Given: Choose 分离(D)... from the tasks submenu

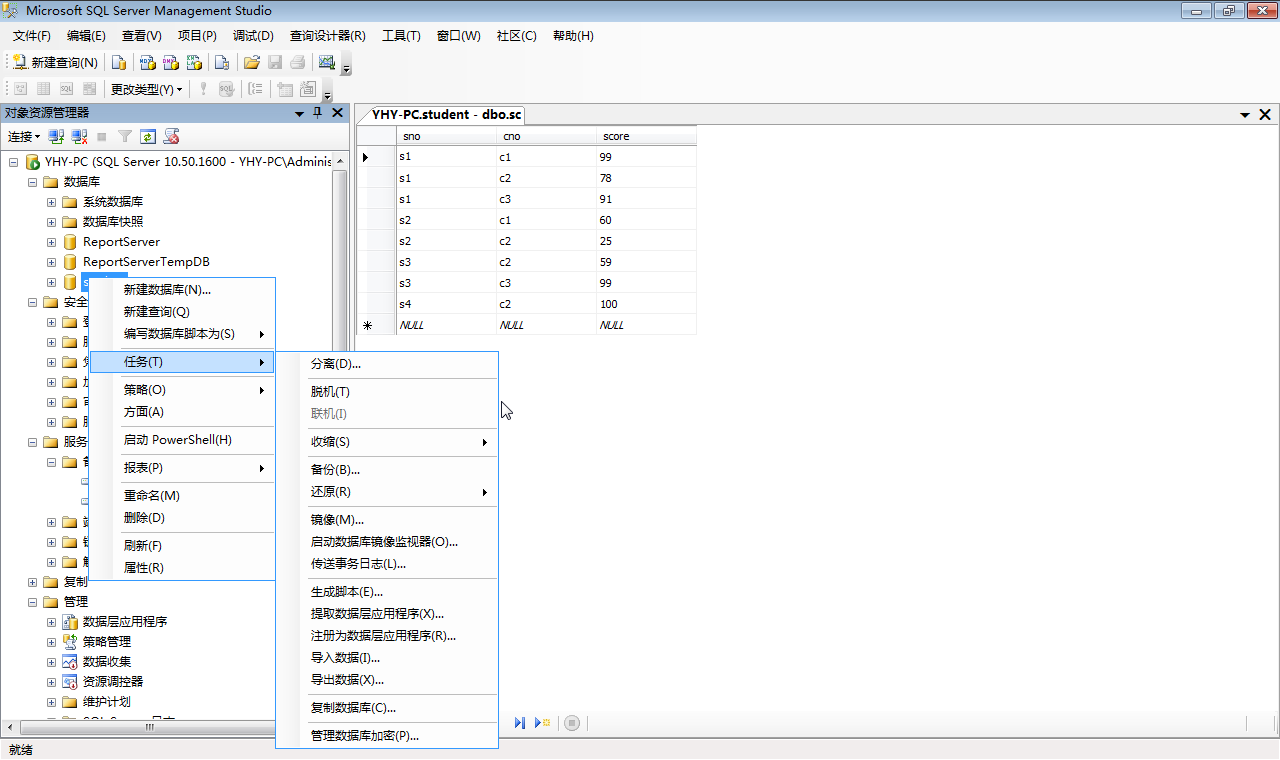Looking at the screenshot, I should tap(387, 364).
